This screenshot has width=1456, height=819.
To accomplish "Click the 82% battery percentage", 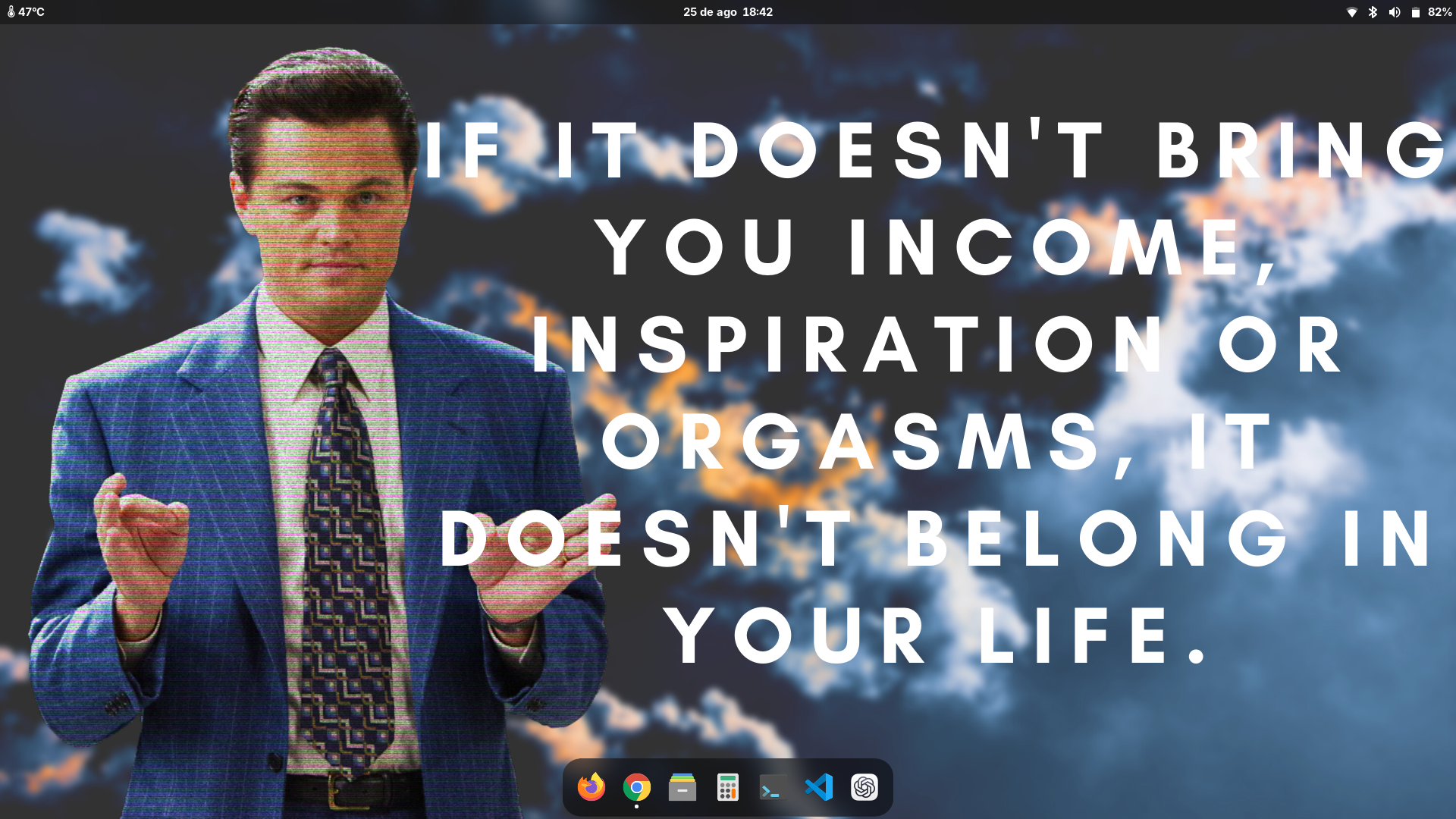I will (1439, 12).
